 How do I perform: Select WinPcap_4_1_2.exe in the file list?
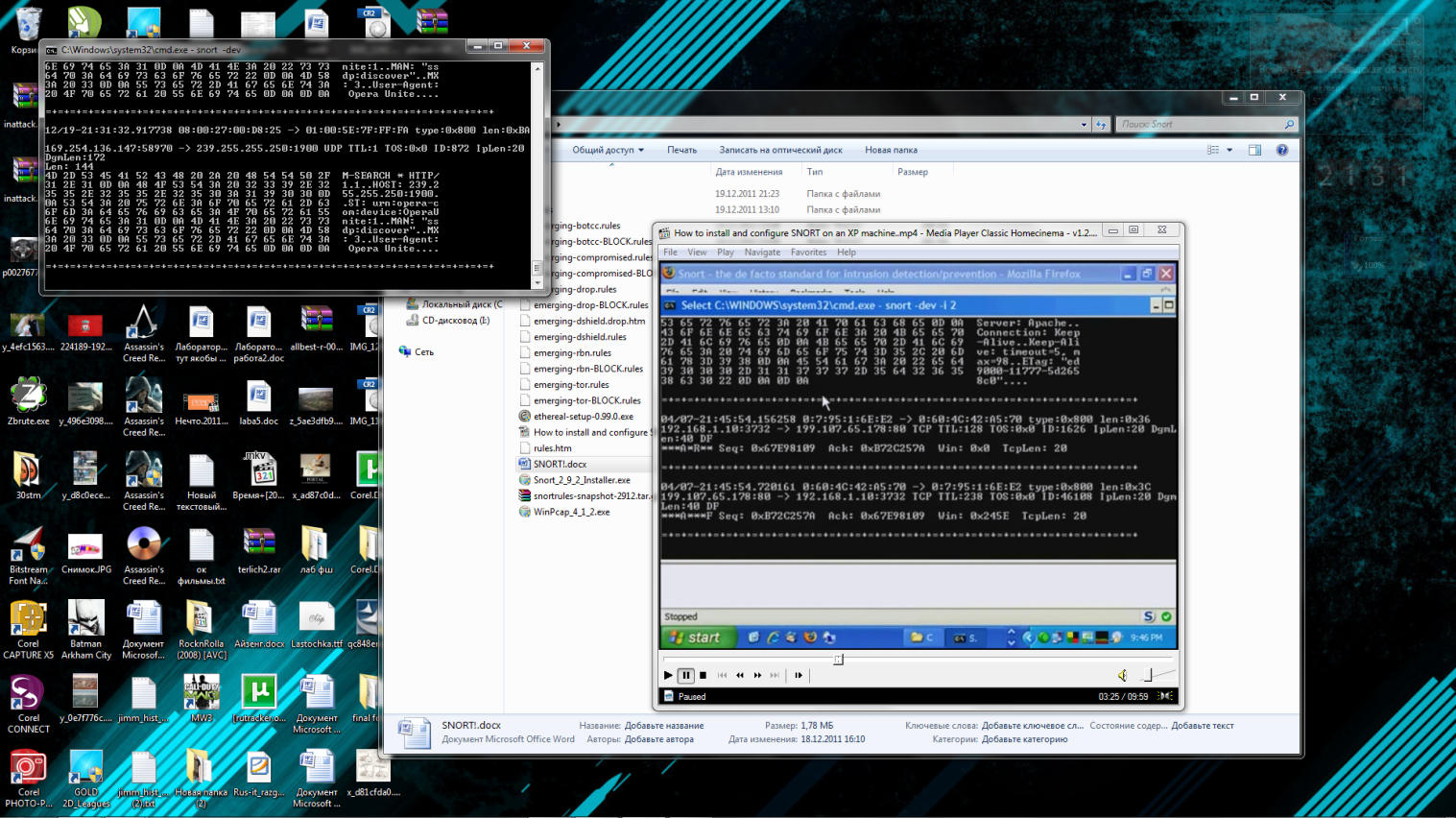pos(571,512)
